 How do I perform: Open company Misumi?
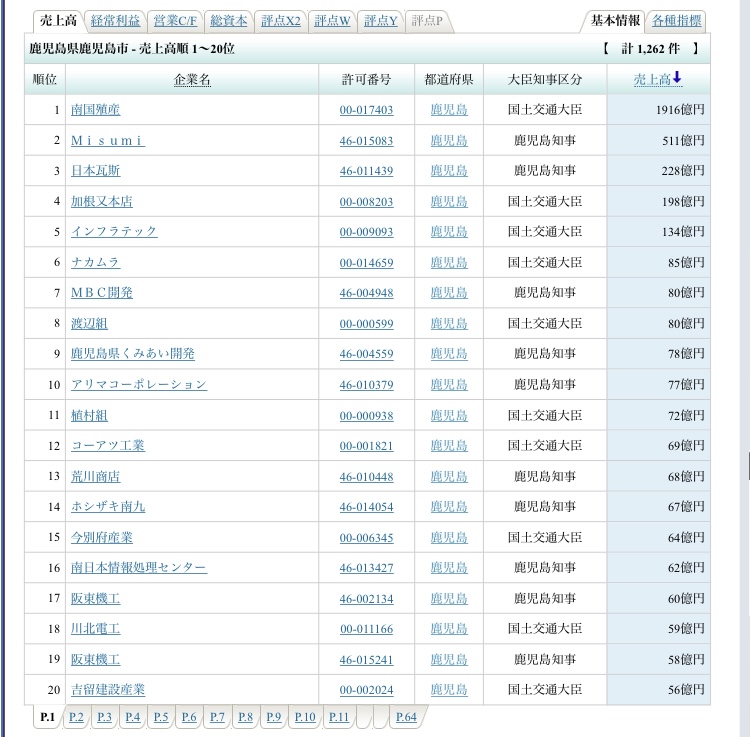click(x=108, y=141)
